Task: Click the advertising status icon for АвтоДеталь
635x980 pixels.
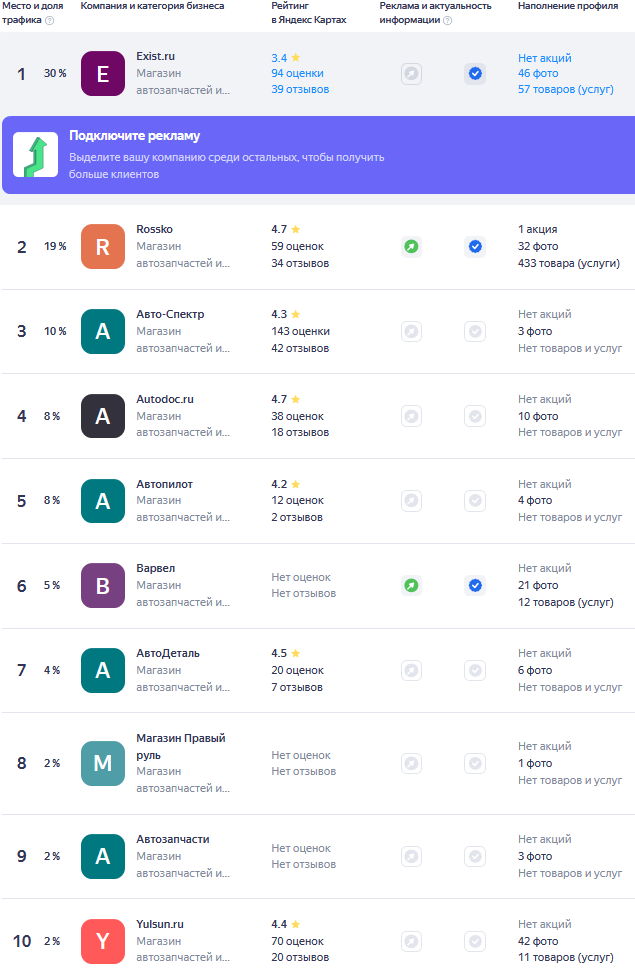Action: [411, 671]
